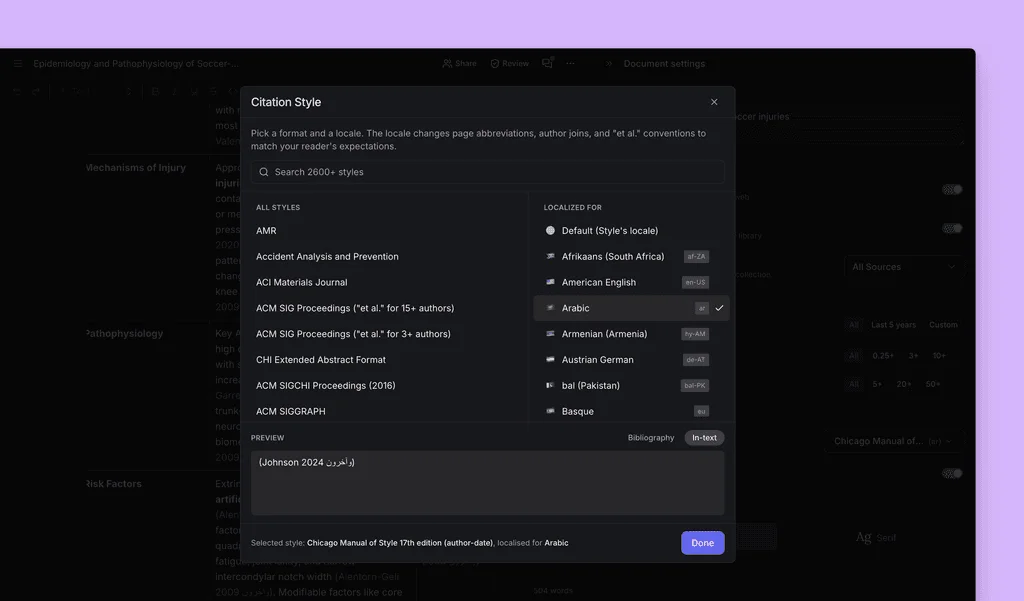Click the Austrian German flag icon
This screenshot has height=601, width=1024.
(x=550, y=359)
